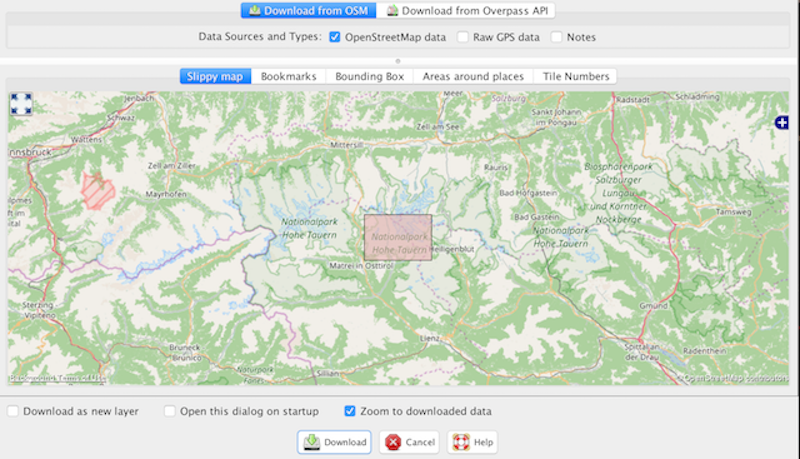Click the Zell am See map label
The image size is (800, 459).
(438, 126)
